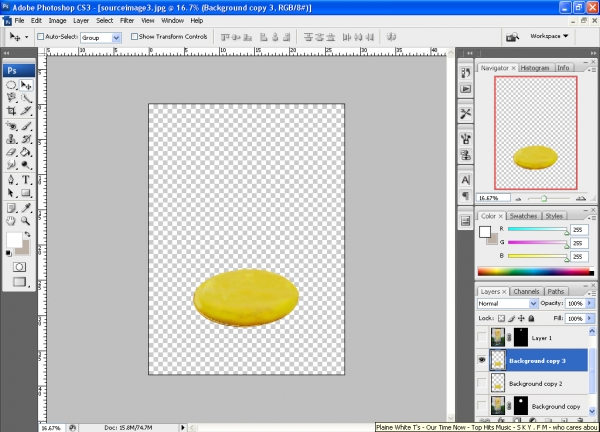Image resolution: width=600 pixels, height=432 pixels.
Task: Select the Magic Wand tool
Action: 26,98
